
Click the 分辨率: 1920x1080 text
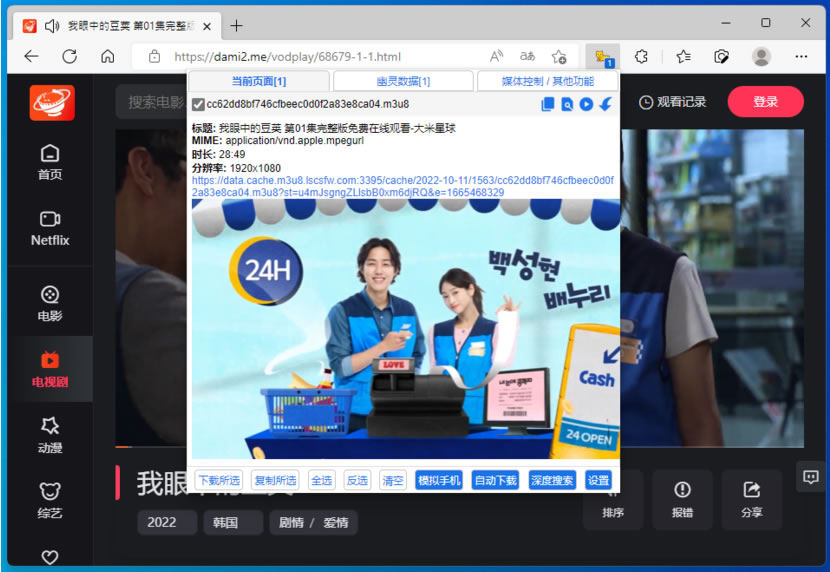(236, 168)
